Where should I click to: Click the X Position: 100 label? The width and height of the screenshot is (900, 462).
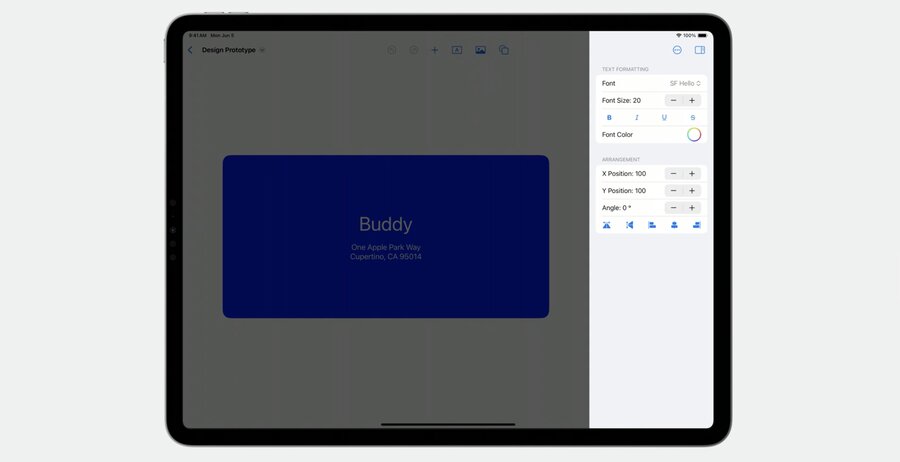pyautogui.click(x=624, y=174)
